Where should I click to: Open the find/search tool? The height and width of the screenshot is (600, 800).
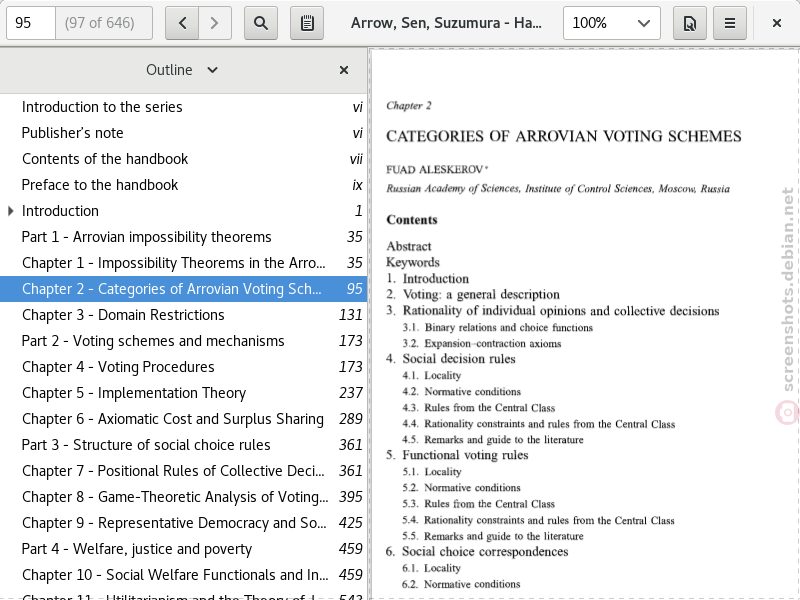(x=261, y=23)
